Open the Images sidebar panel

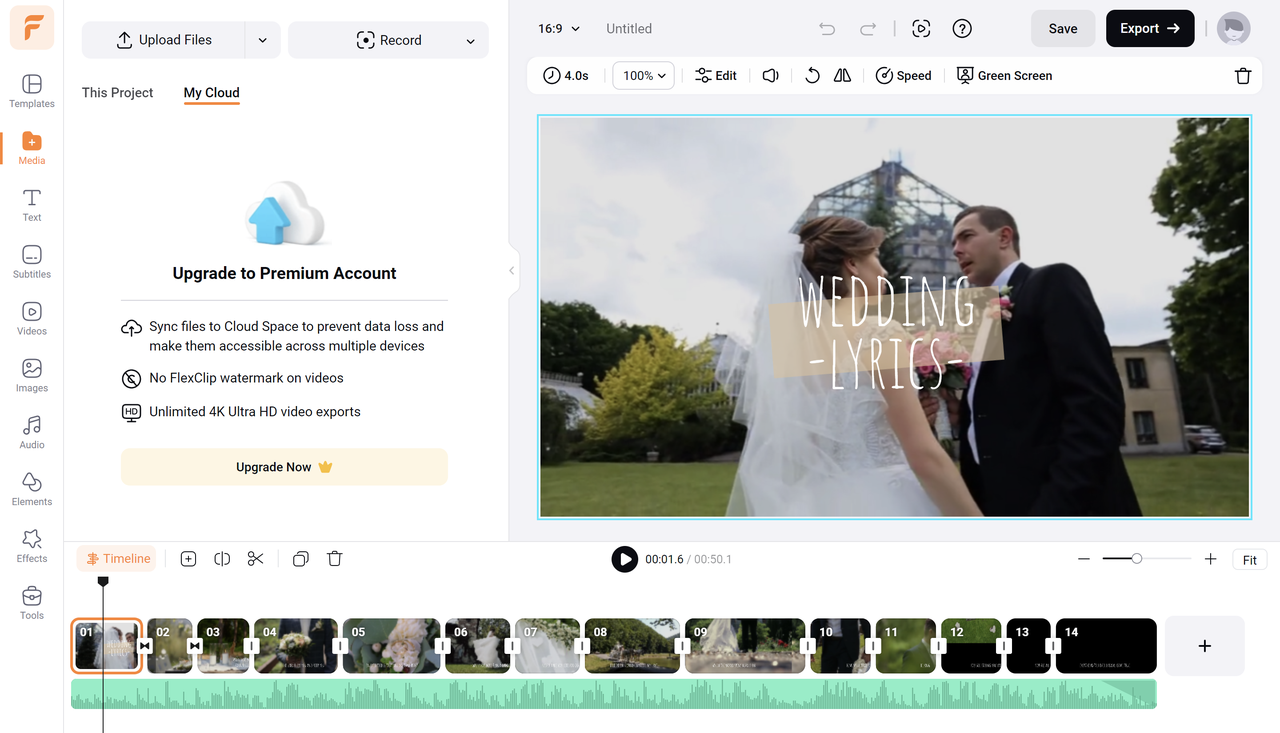(32, 376)
